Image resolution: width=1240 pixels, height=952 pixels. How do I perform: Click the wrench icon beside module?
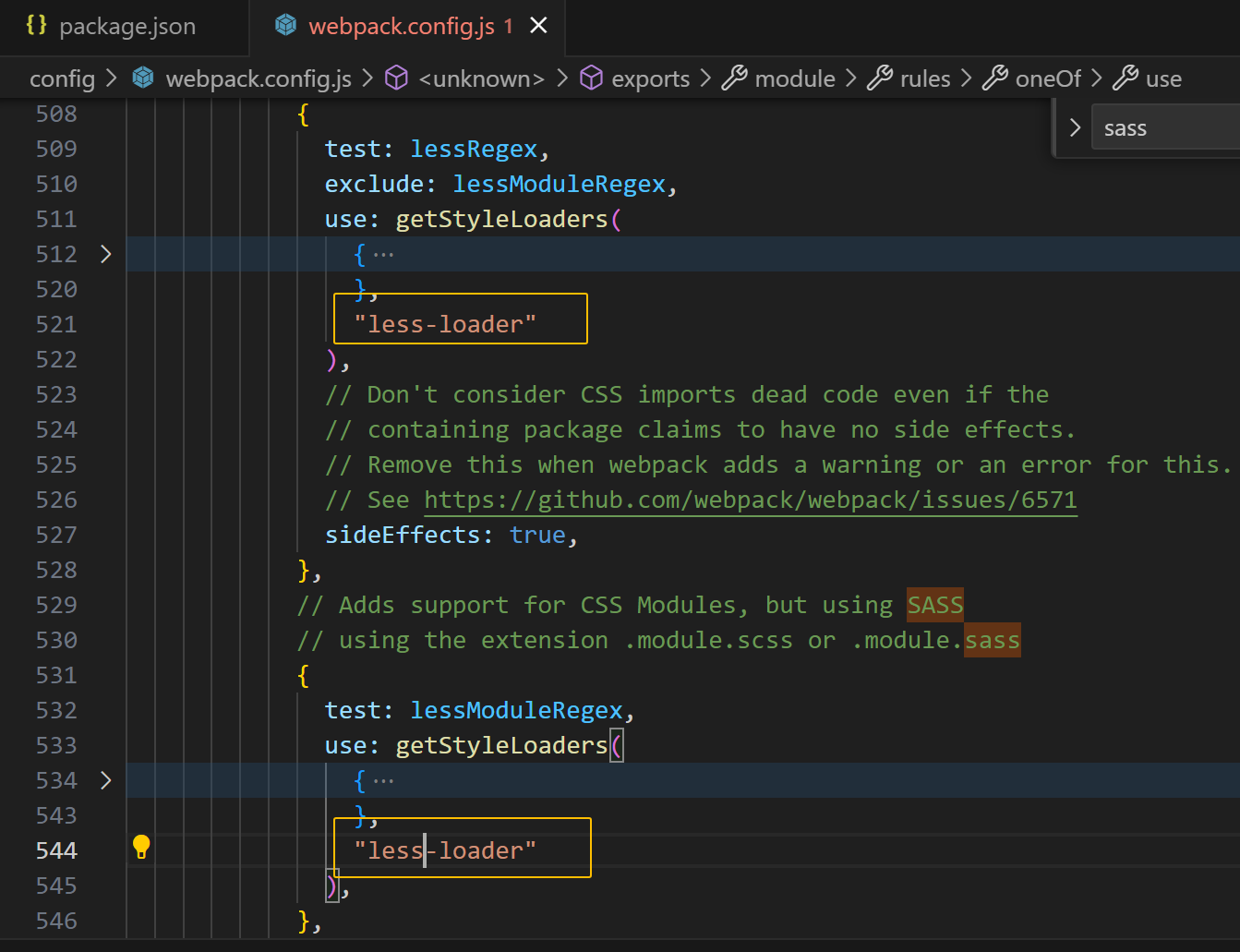[734, 78]
